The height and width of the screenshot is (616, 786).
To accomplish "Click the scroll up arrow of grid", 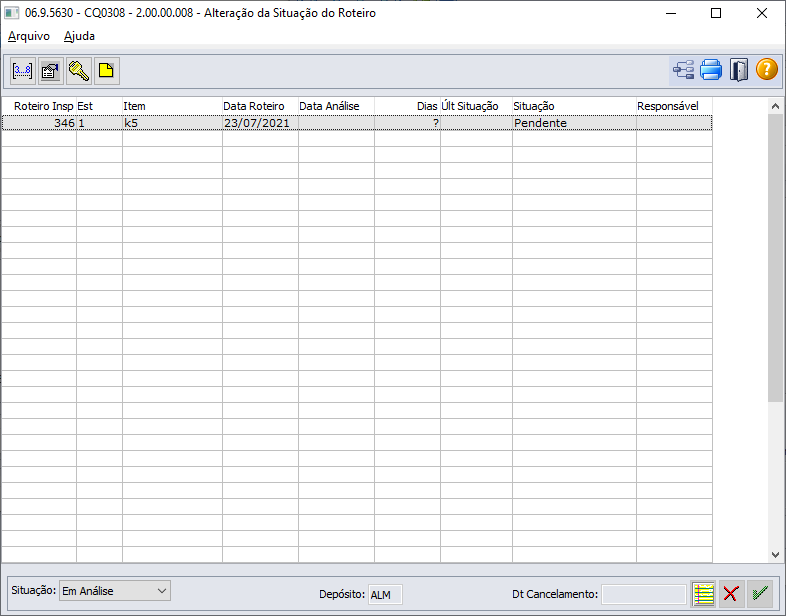I will tap(775, 106).
